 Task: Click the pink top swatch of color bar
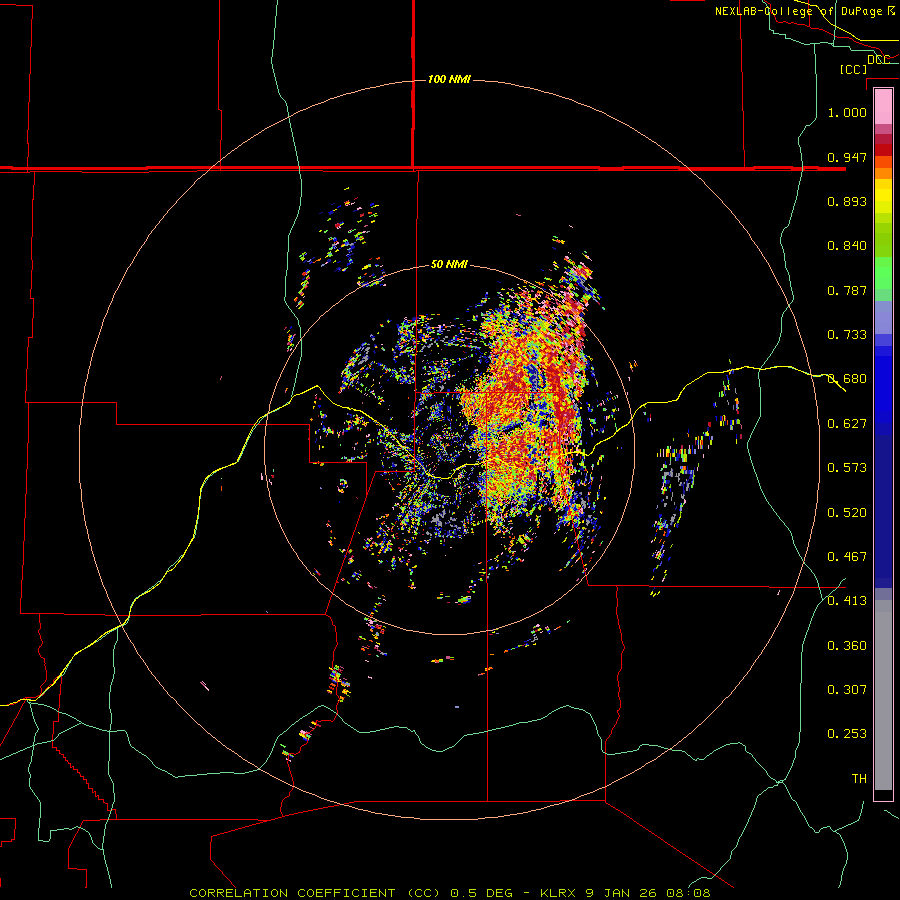pos(883,106)
